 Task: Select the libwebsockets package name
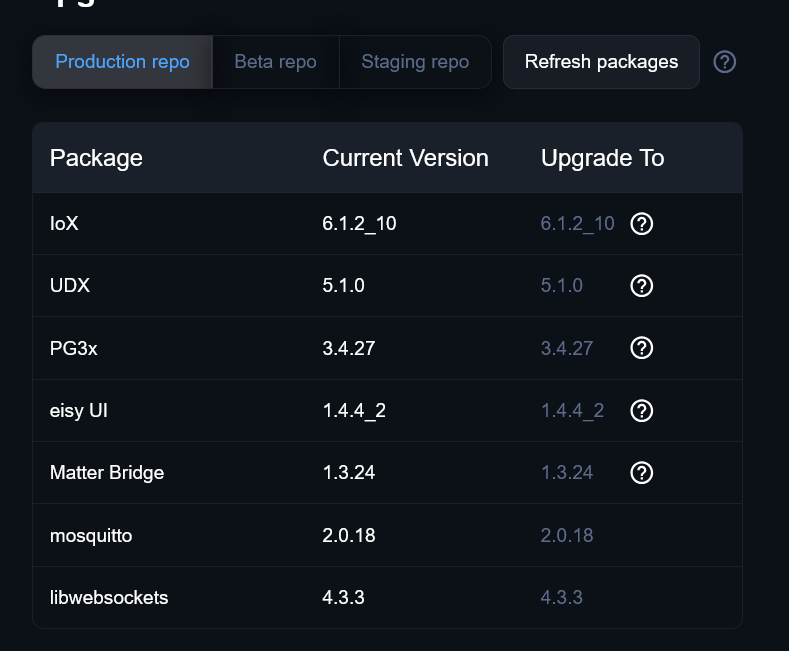pos(109,598)
